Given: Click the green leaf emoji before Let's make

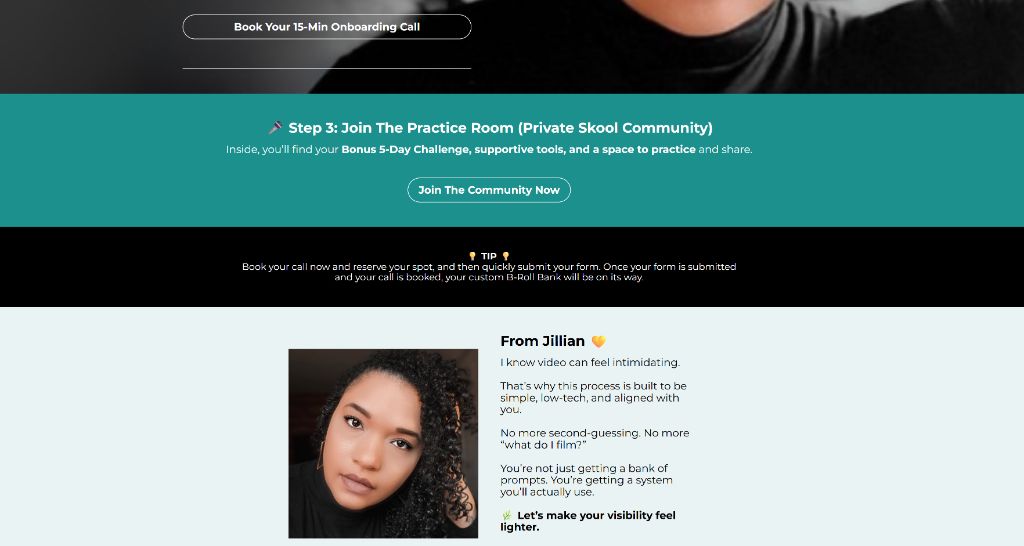Looking at the screenshot, I should click(507, 515).
